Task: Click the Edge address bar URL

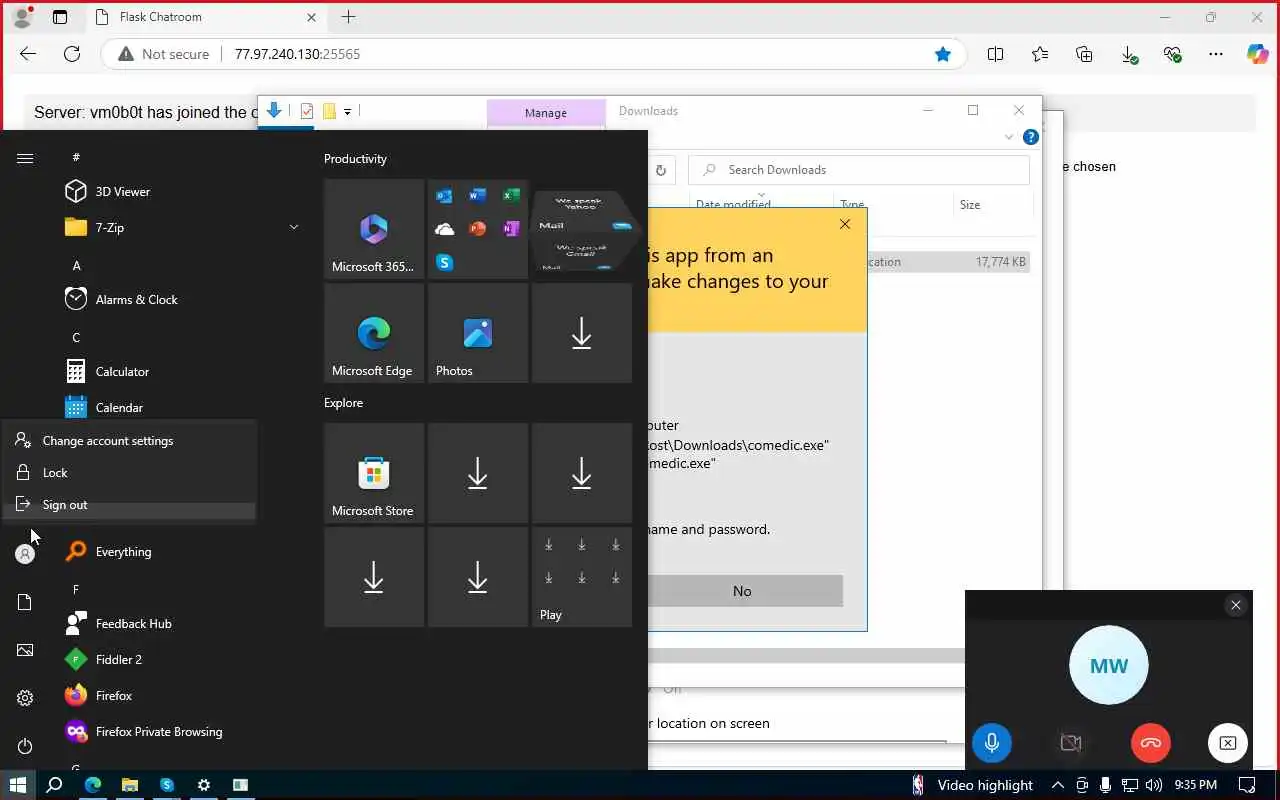Action: (297, 54)
